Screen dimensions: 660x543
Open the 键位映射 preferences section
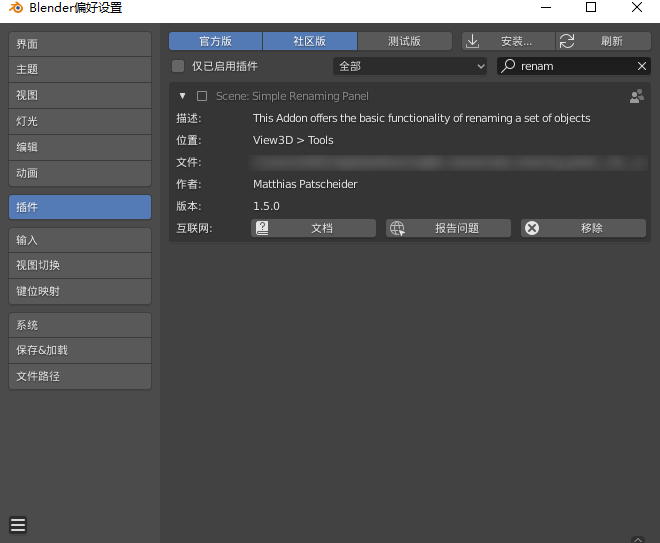pos(80,291)
